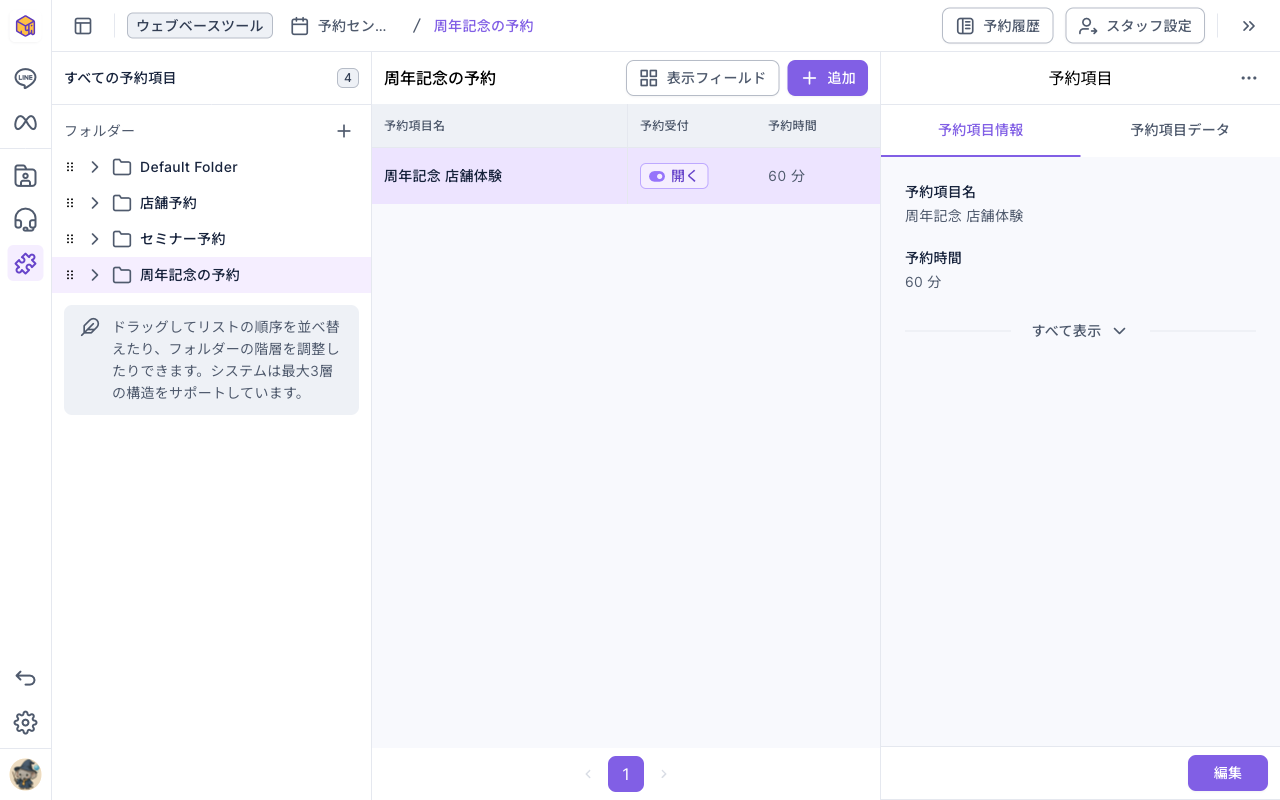Switch to the 予約項目情報 tab
Viewport: 1280px width, 800px height.
coord(980,130)
